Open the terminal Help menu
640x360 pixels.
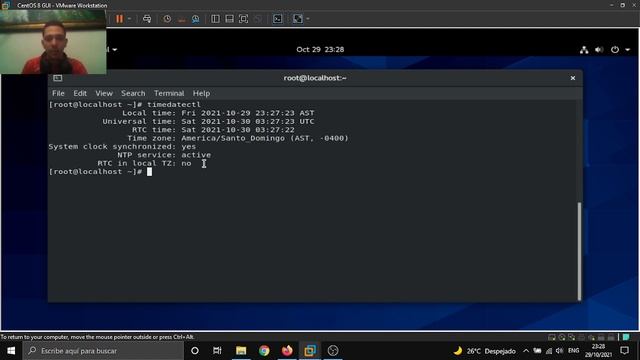[201, 93]
